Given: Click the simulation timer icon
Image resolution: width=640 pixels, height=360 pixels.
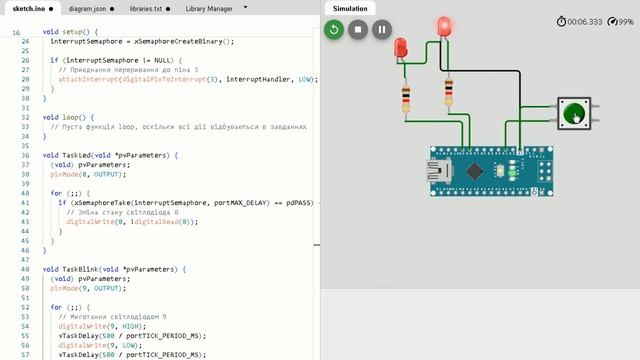Looking at the screenshot, I should click(x=561, y=22).
